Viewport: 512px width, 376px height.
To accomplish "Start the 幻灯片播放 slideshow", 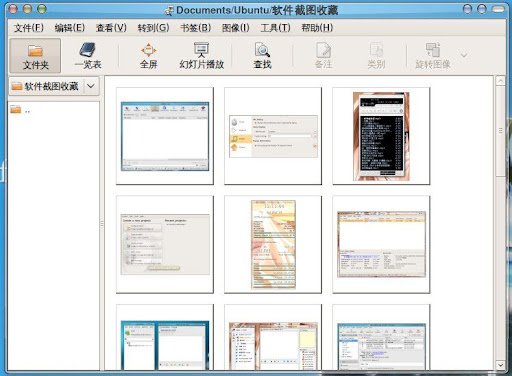I will pyautogui.click(x=201, y=56).
